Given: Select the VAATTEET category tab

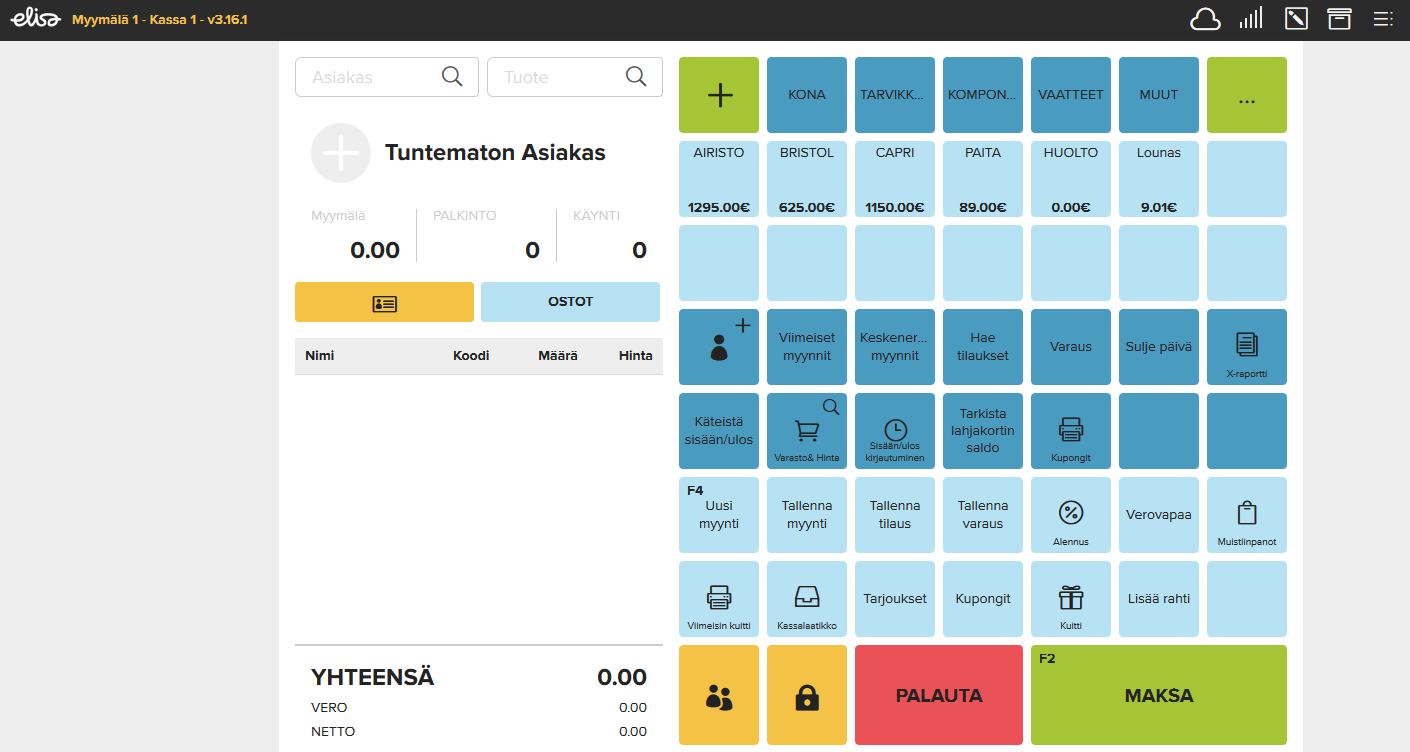Looking at the screenshot, I should 1071,95.
